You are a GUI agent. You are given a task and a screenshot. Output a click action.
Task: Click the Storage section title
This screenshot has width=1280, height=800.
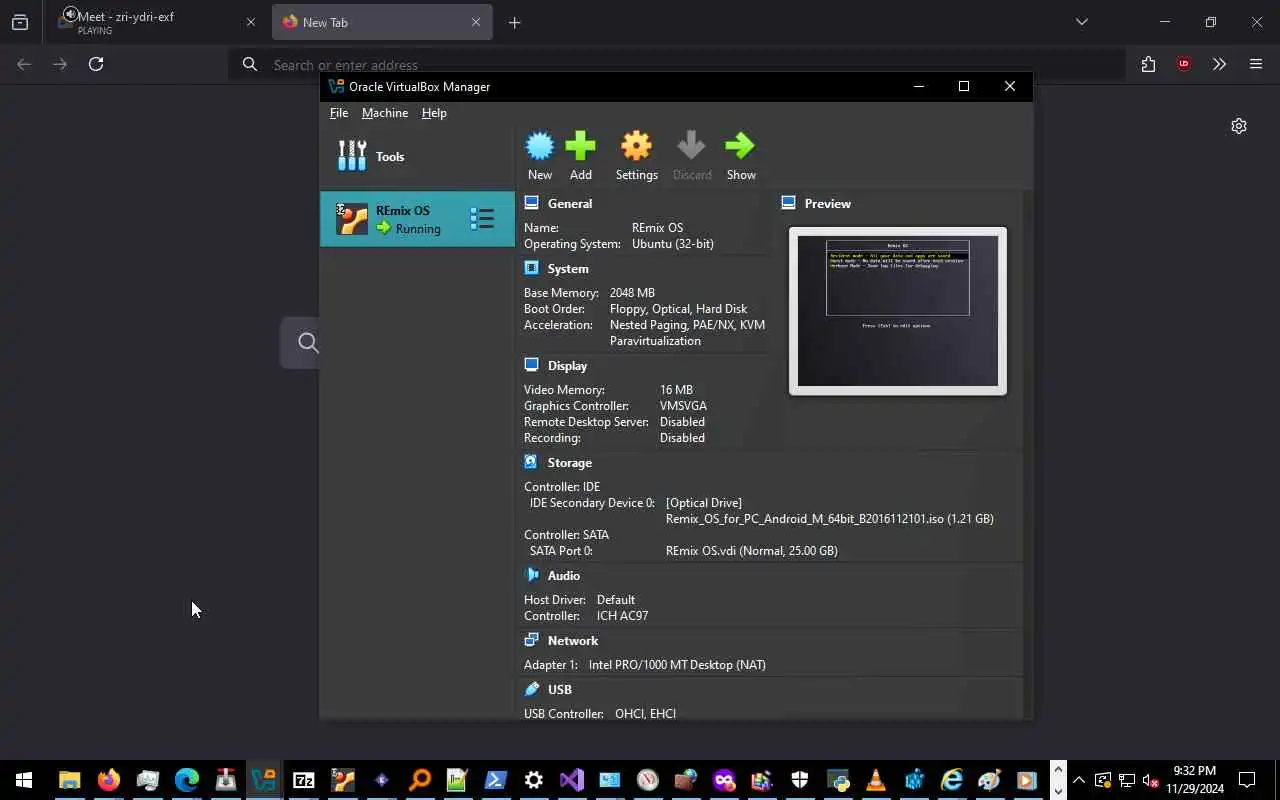pos(570,462)
